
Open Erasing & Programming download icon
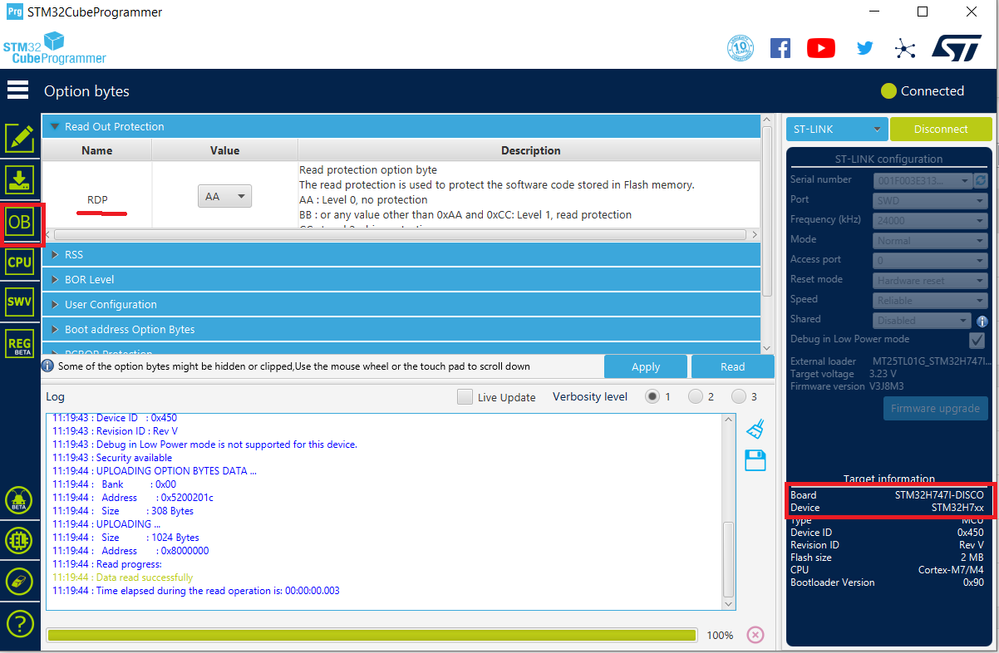point(20,180)
